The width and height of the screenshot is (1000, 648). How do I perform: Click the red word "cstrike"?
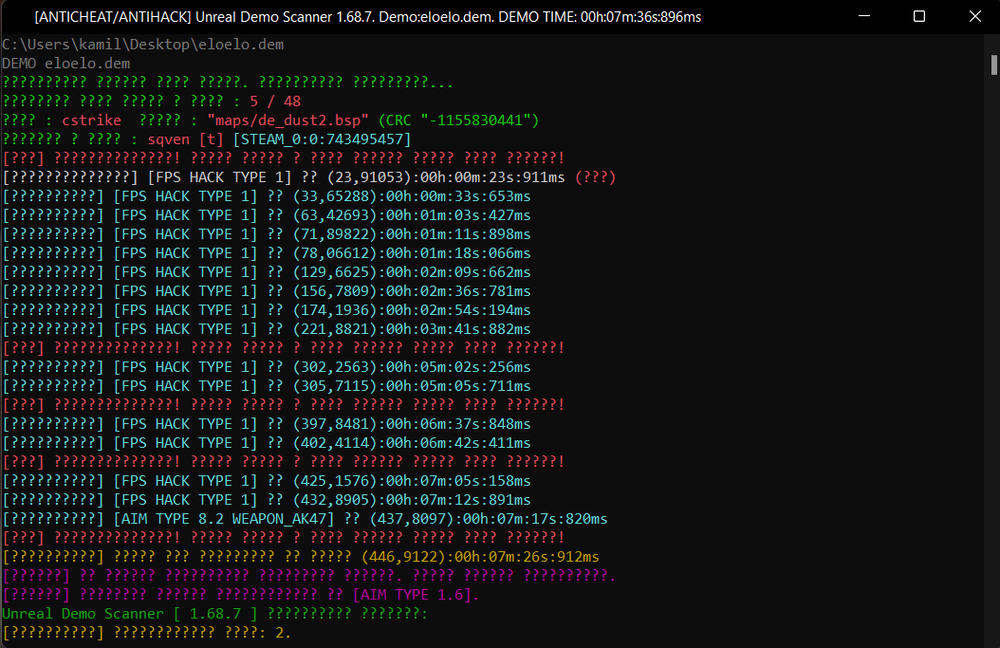tap(91, 121)
